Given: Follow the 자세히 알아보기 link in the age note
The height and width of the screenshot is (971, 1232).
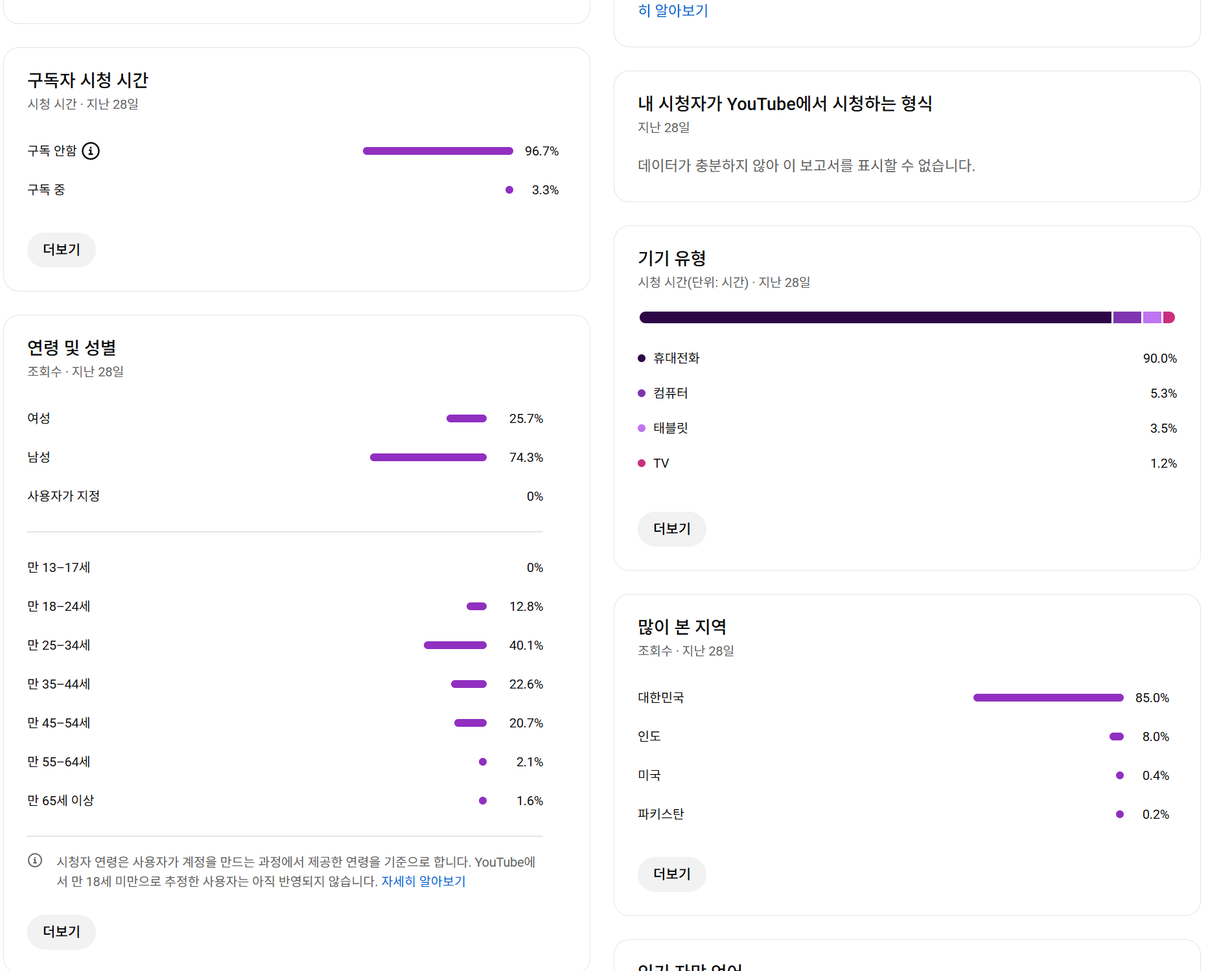Looking at the screenshot, I should [423, 882].
